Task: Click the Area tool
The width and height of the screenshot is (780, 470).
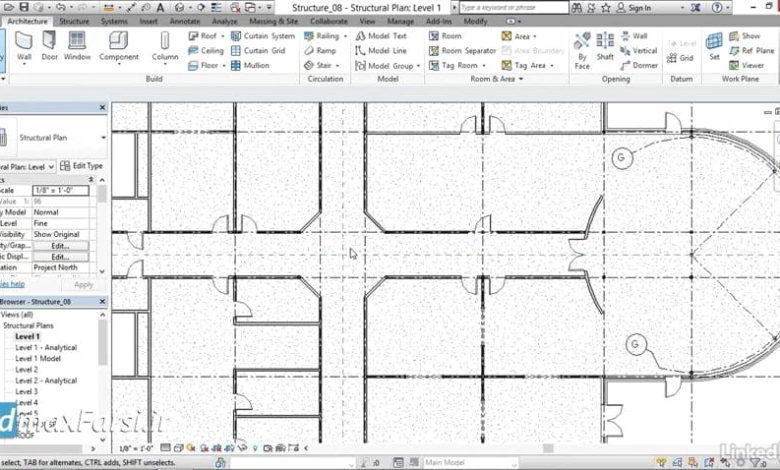Action: point(515,36)
